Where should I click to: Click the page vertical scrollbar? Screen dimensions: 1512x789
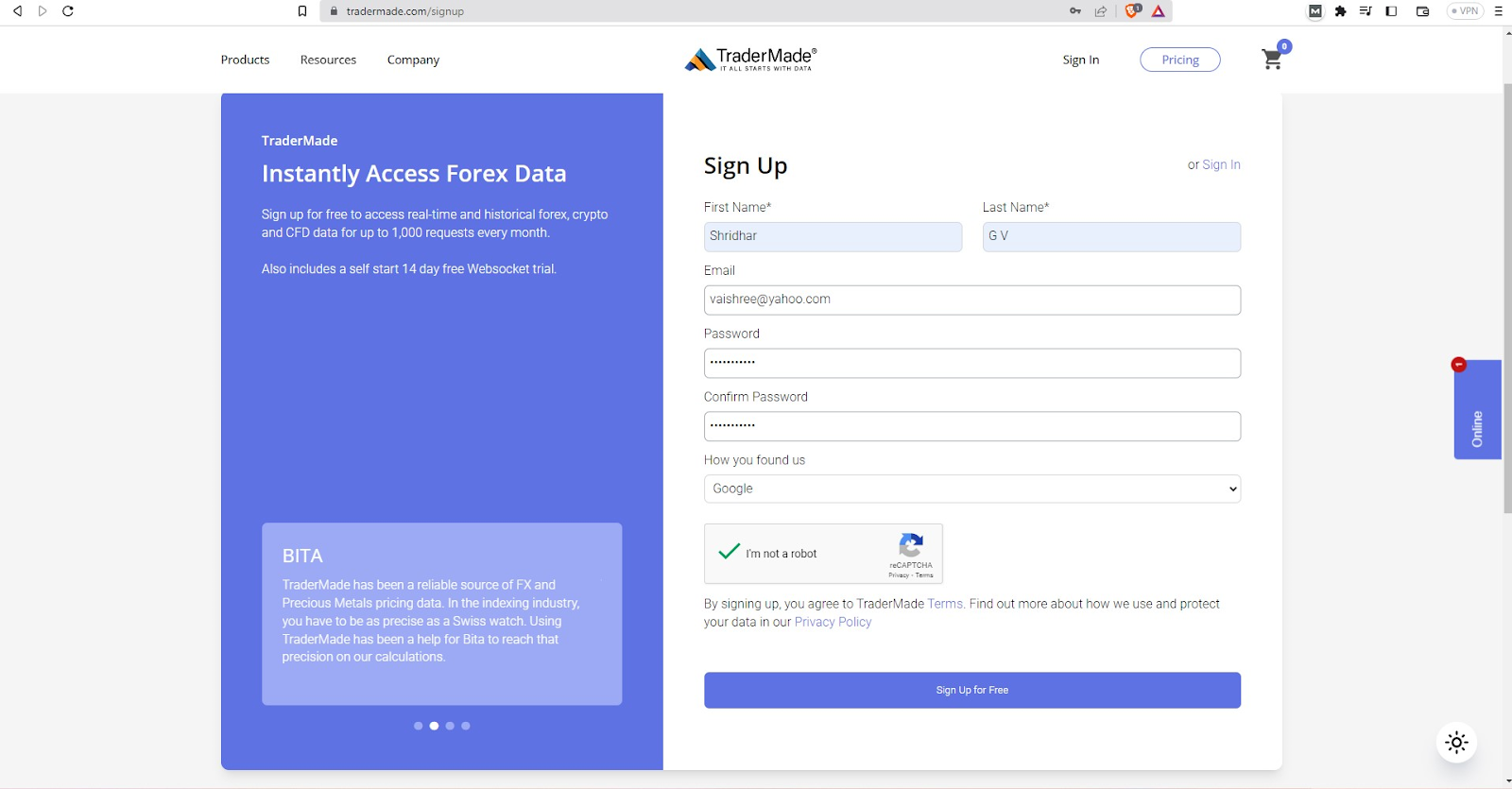(1506, 298)
